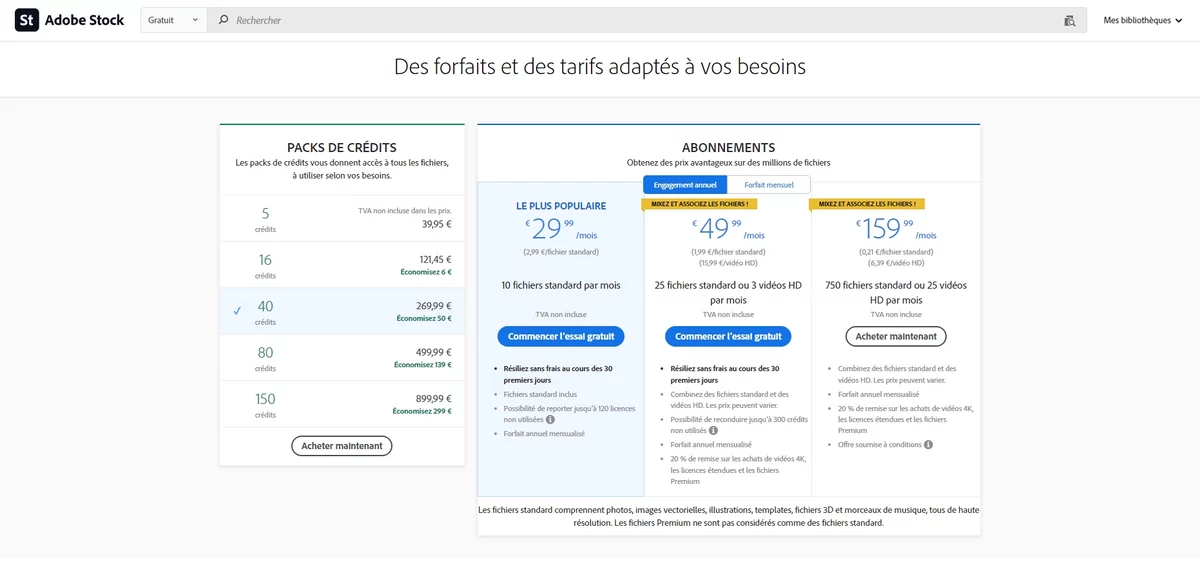Click the 121,45 € price
This screenshot has height=578, width=1200.
point(434,259)
